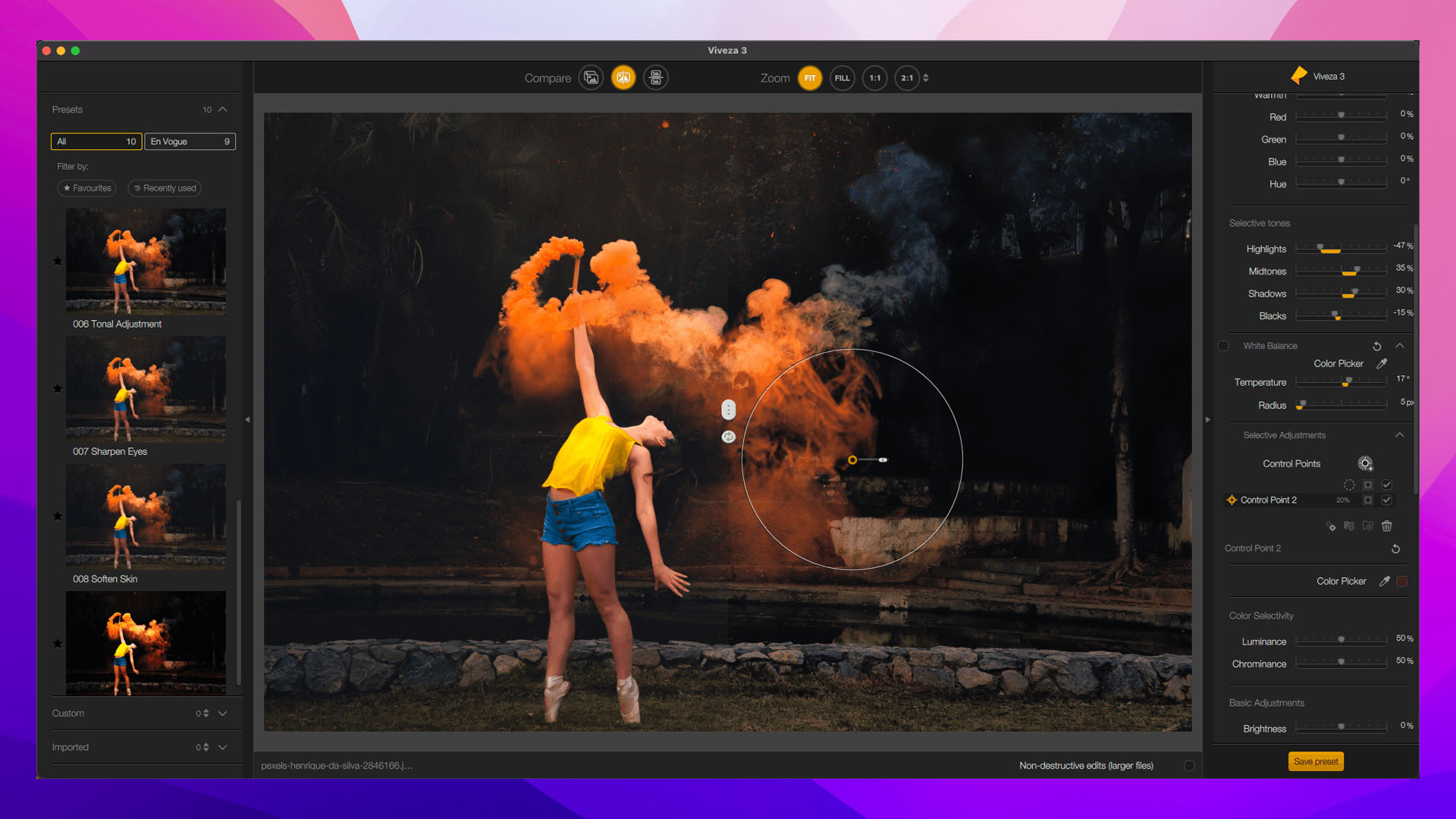1456x819 pixels.
Task: Apply the 007 Sharpen Eyes preset thumbnail
Action: (146, 389)
